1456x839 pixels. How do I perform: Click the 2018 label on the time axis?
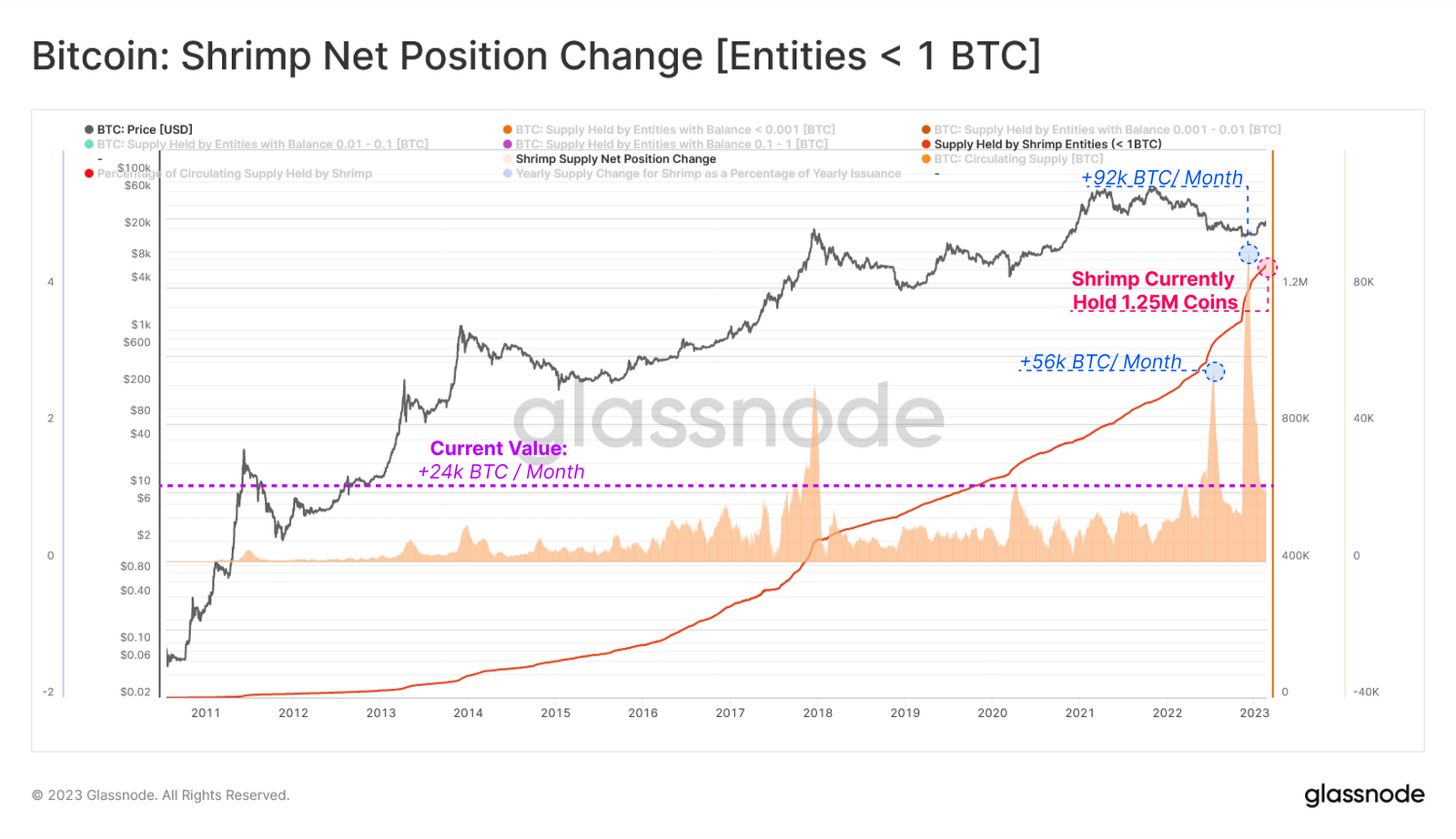(817, 713)
